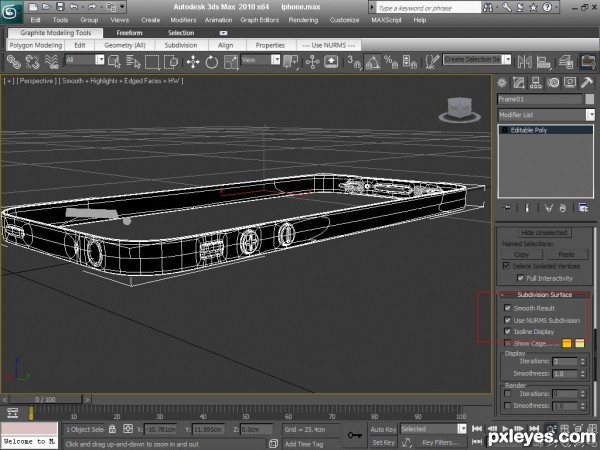Click the Set Key button

coord(383,442)
